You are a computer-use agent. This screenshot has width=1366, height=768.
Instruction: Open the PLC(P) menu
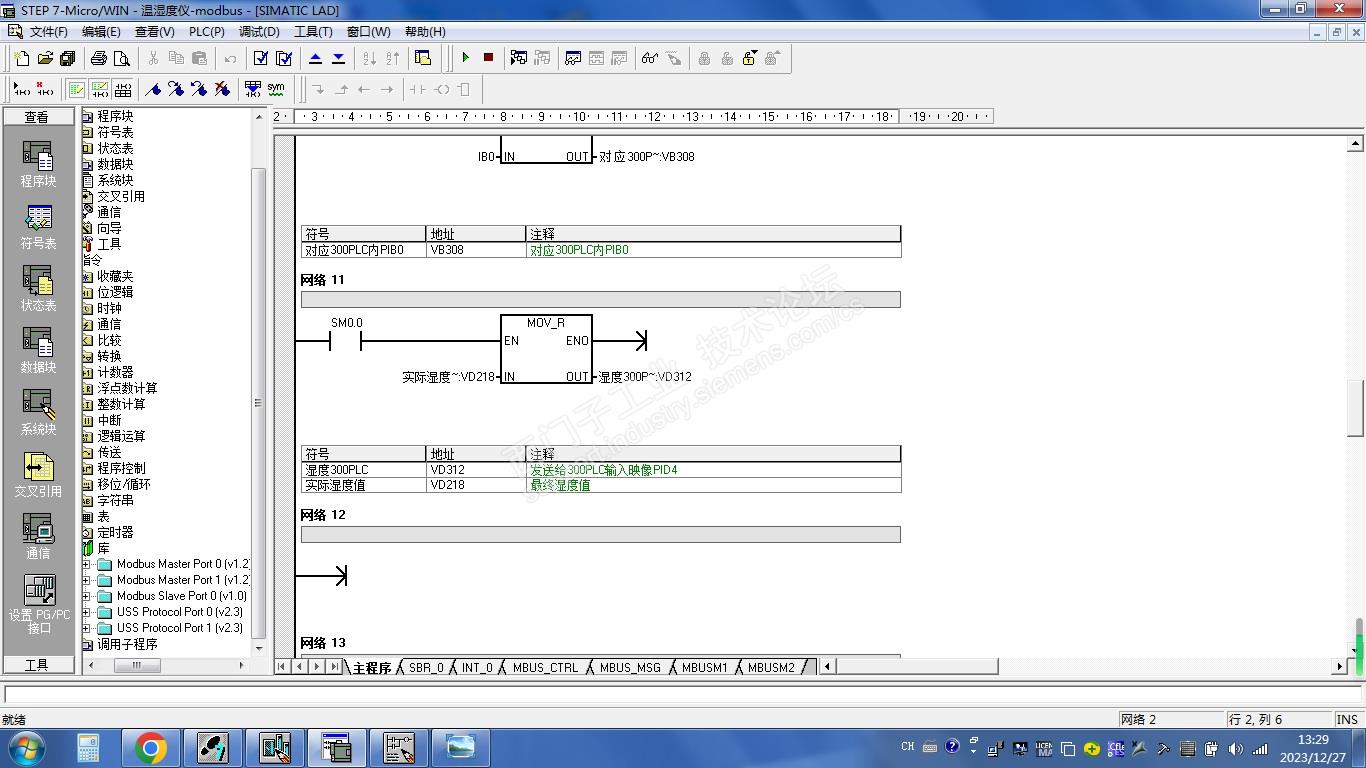tap(207, 32)
